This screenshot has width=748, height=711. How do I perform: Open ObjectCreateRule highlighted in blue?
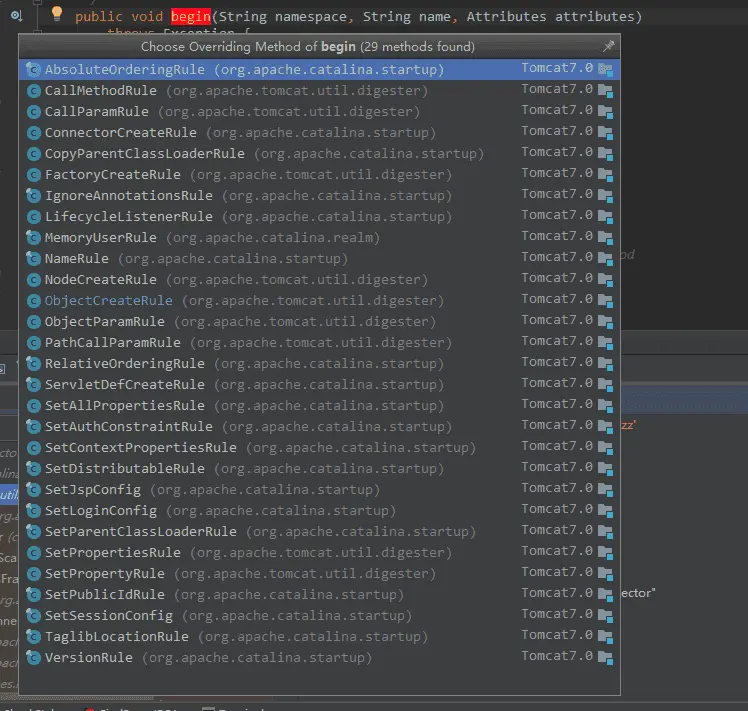[x=319, y=300]
